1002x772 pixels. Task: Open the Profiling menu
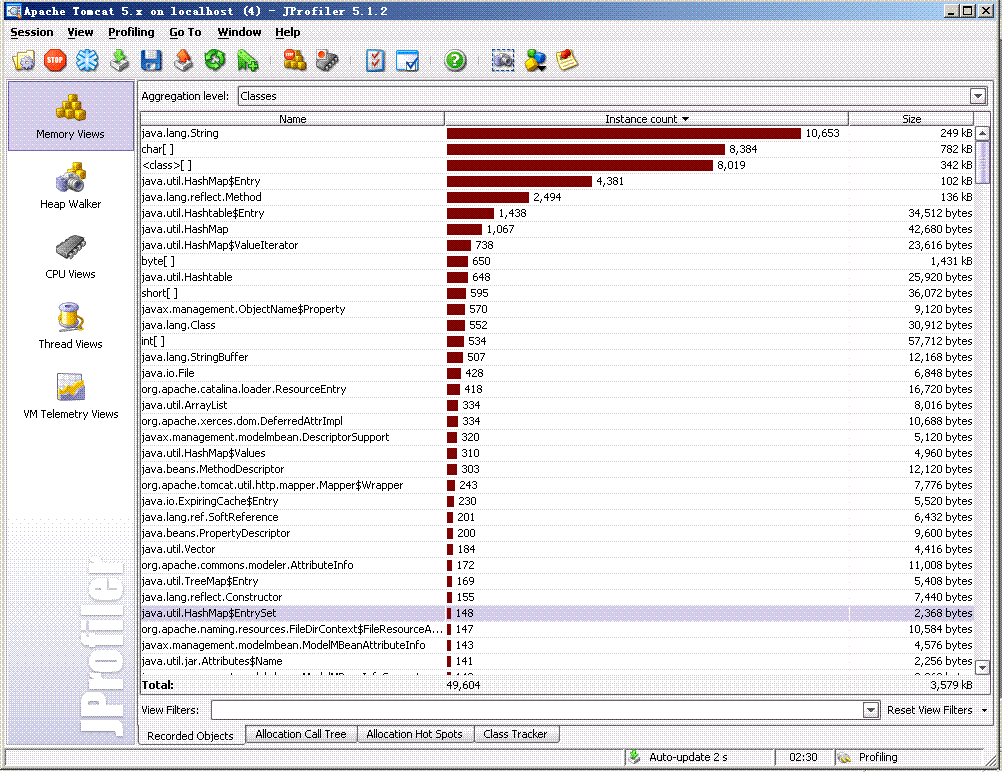coord(131,32)
